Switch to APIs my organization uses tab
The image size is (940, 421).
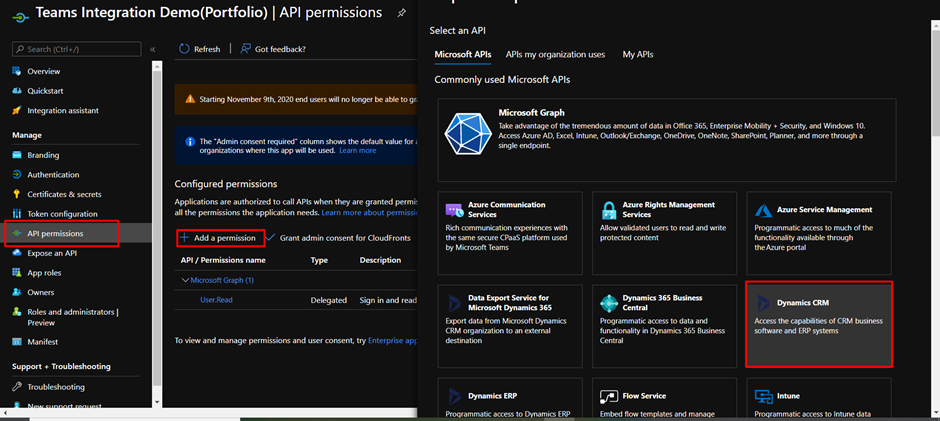click(555, 55)
